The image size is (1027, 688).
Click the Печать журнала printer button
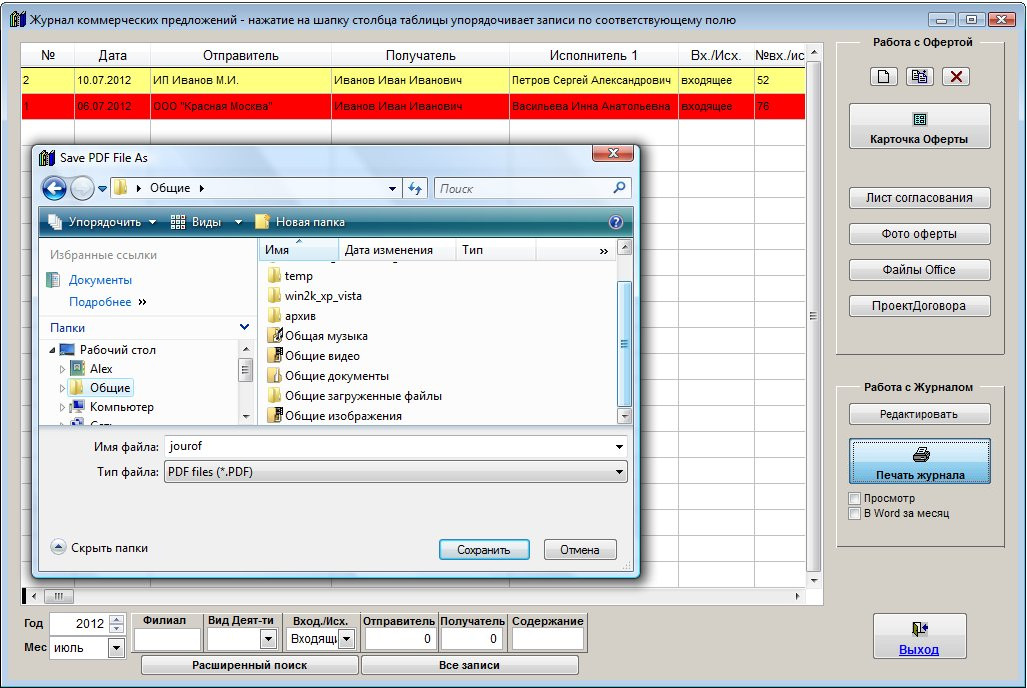coord(920,461)
